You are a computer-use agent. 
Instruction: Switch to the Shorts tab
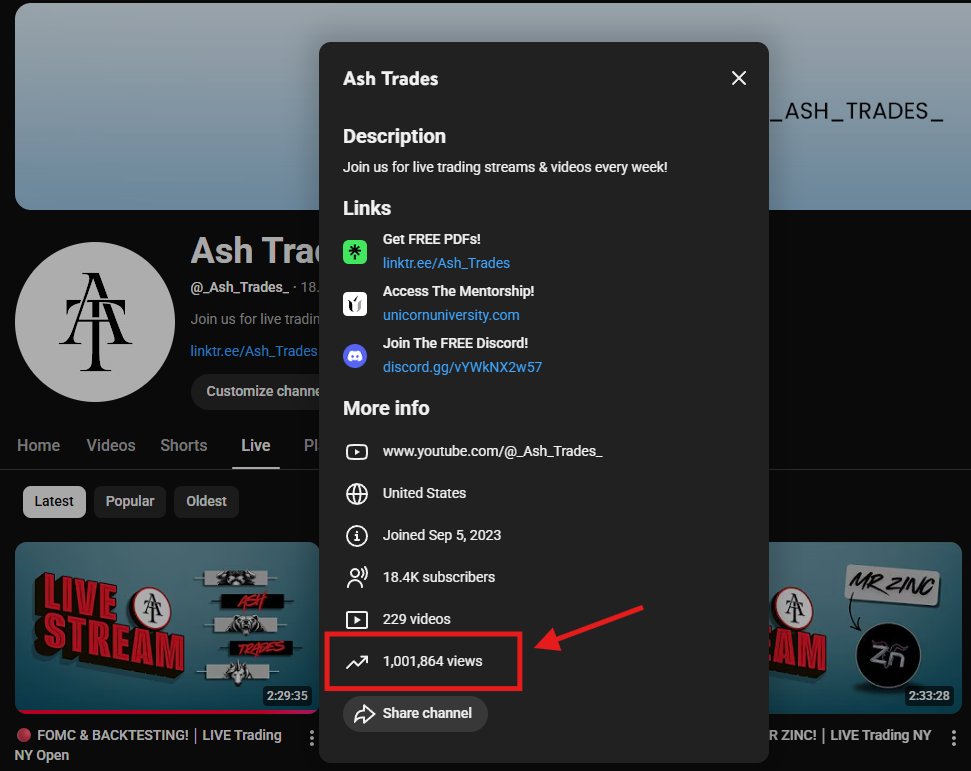[183, 445]
